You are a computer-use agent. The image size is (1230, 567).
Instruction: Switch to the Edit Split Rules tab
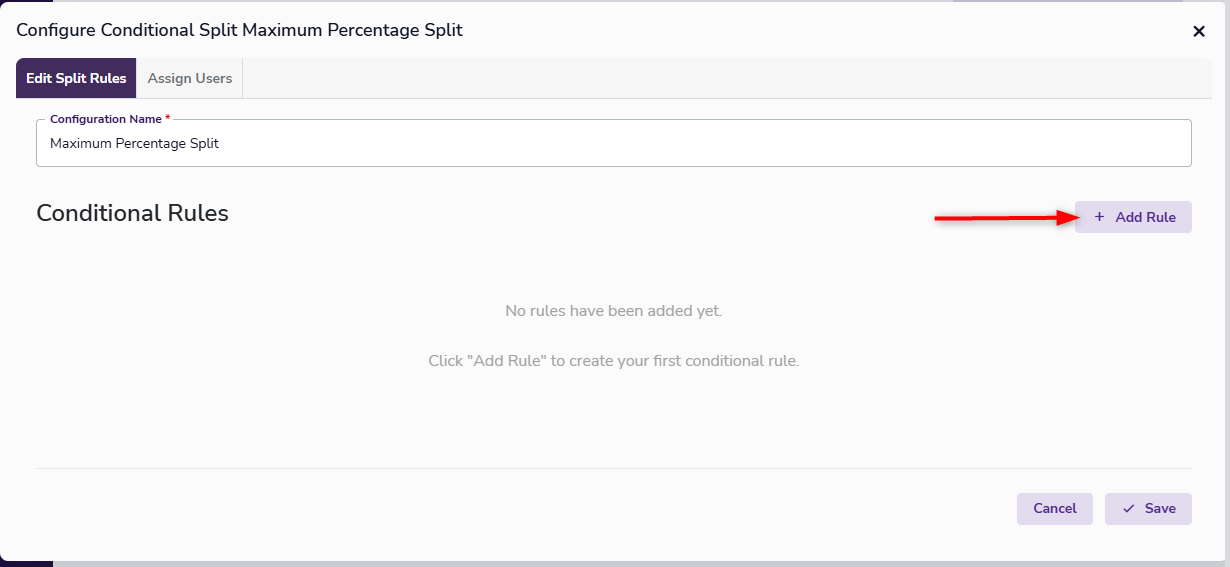pos(76,78)
